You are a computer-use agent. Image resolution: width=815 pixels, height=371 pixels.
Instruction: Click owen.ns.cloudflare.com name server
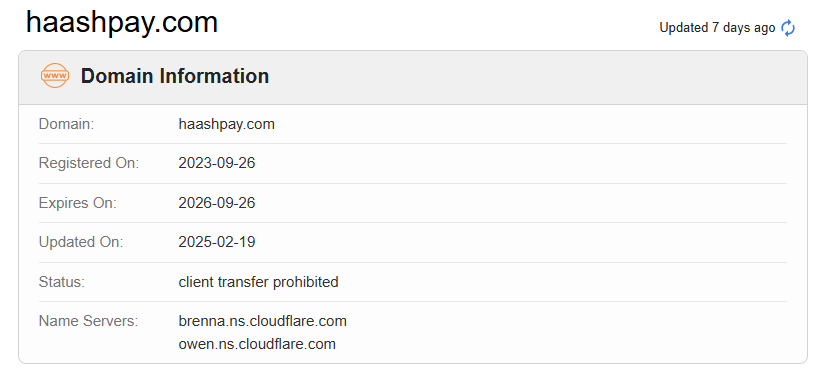click(x=257, y=344)
